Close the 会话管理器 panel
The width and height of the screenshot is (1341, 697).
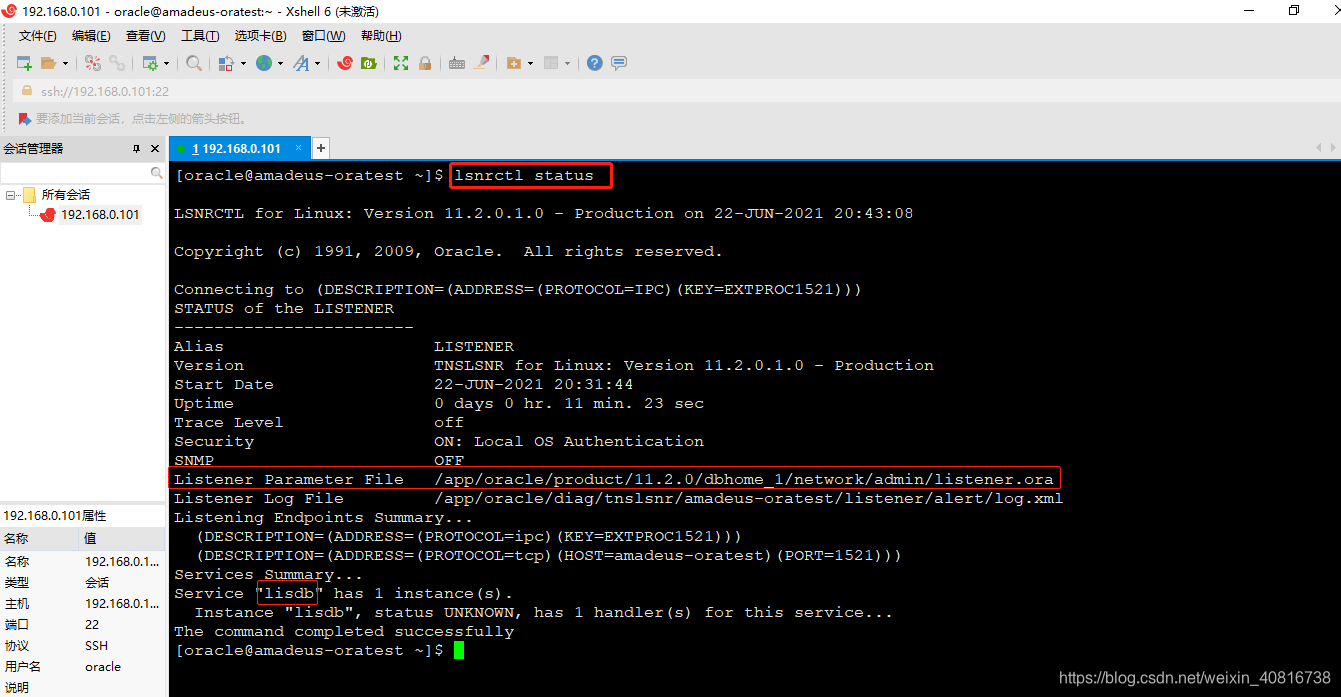[x=155, y=148]
